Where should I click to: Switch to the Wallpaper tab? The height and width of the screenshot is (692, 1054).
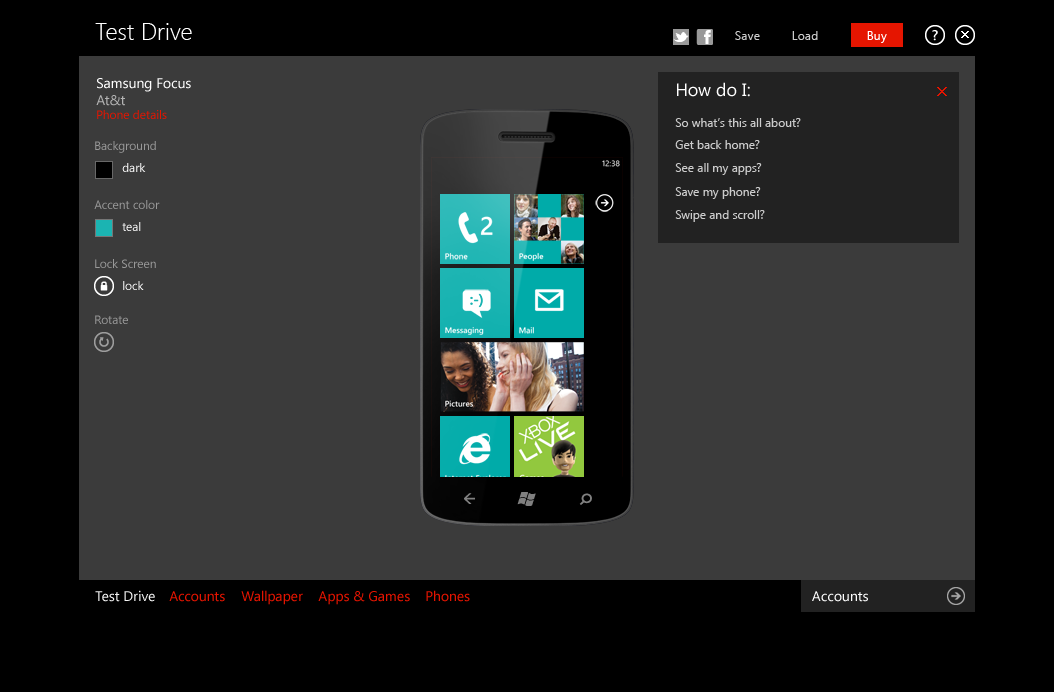tap(272, 597)
